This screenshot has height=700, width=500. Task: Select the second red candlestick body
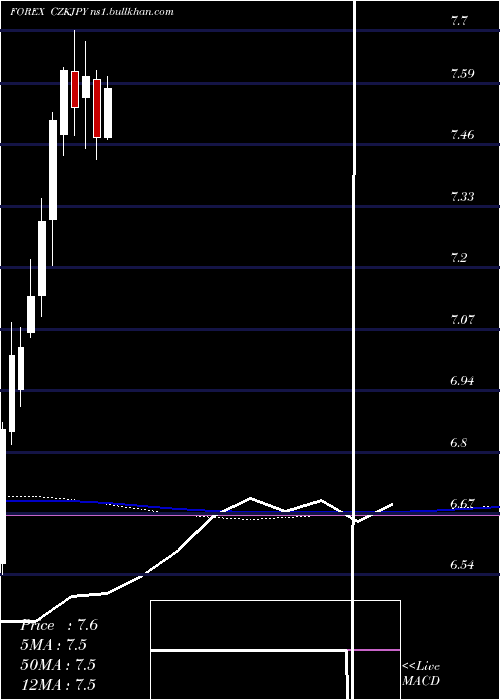click(x=97, y=108)
